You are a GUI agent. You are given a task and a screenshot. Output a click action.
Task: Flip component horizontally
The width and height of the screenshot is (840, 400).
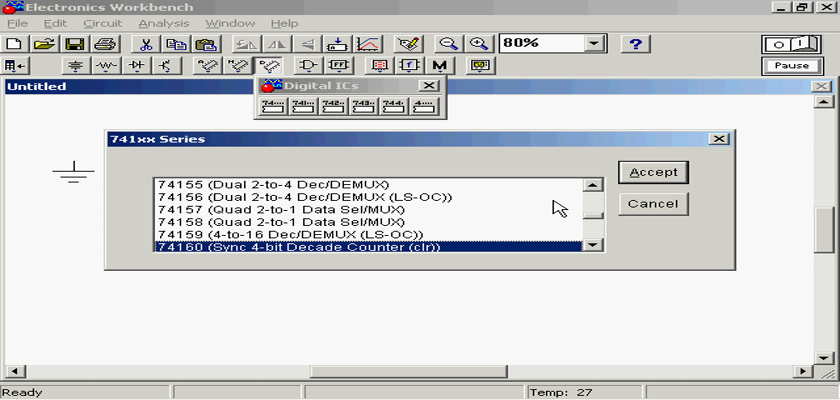(x=277, y=44)
